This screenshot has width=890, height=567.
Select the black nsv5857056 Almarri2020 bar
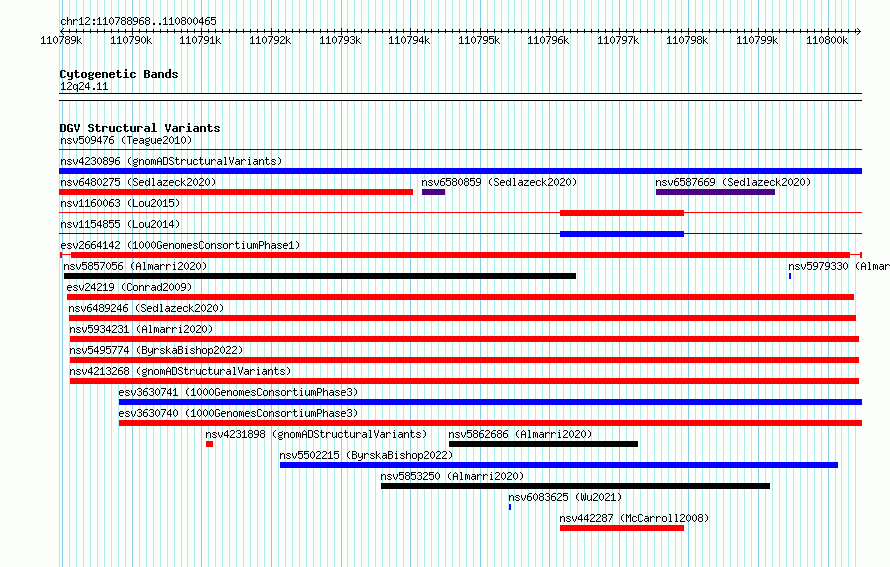pyautogui.click(x=320, y=276)
